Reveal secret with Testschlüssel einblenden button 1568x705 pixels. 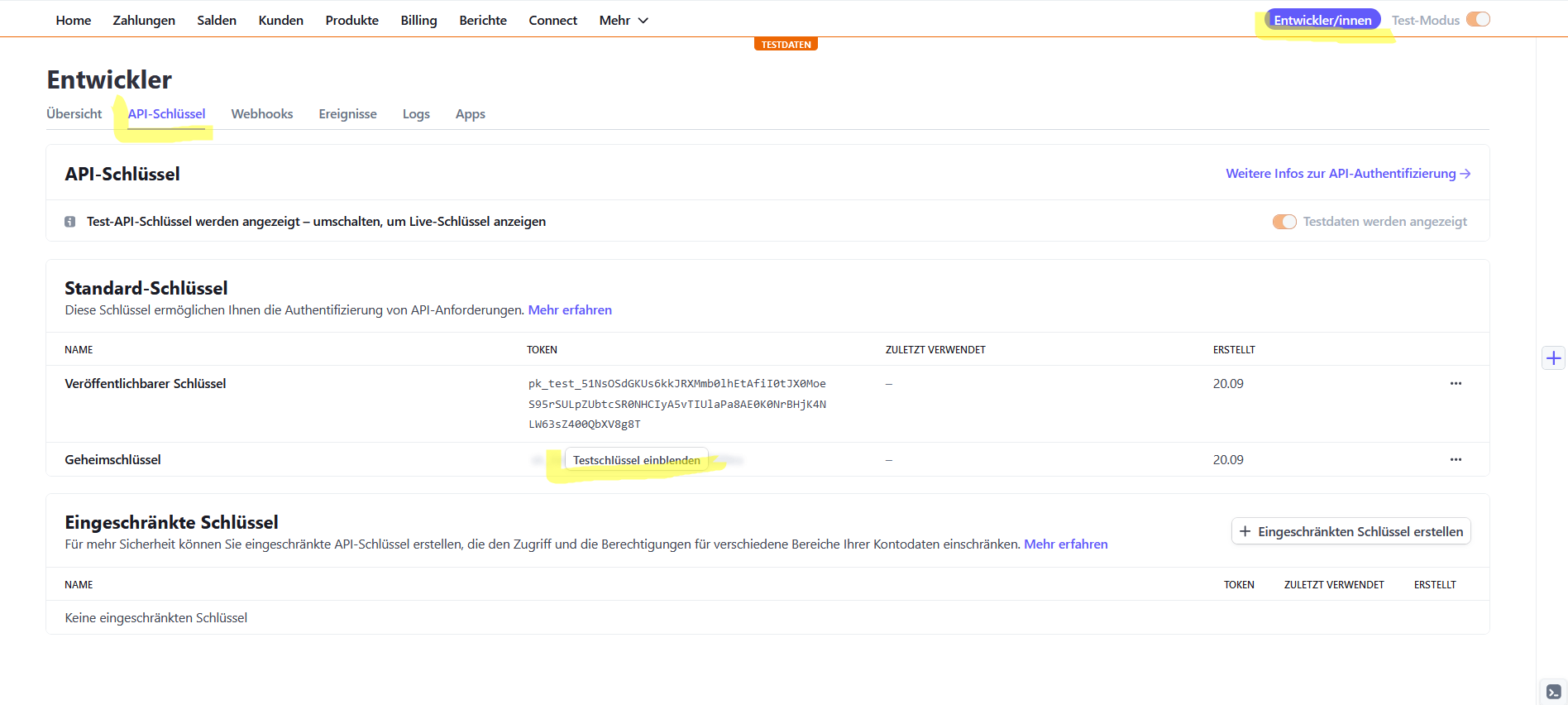pyautogui.click(x=636, y=460)
